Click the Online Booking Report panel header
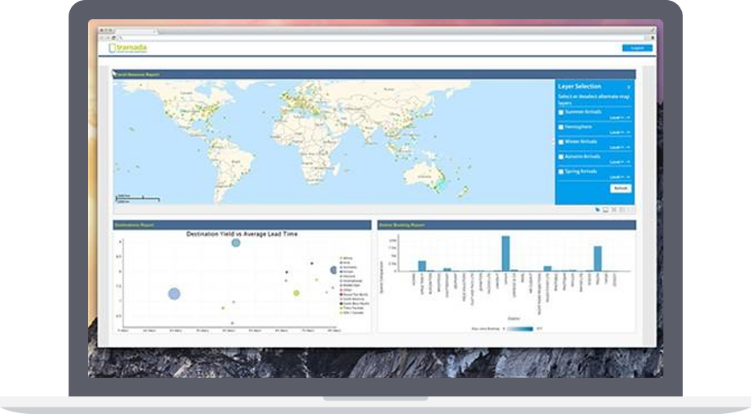 click(402, 225)
